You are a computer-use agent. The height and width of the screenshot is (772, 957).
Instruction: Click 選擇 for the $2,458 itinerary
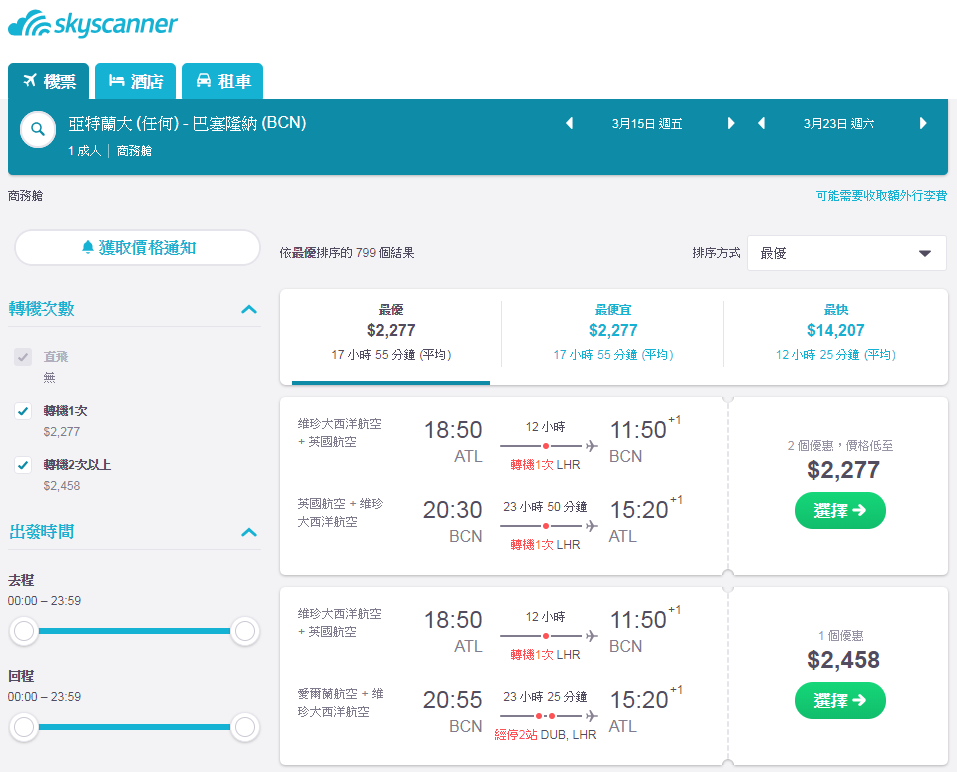(x=840, y=701)
